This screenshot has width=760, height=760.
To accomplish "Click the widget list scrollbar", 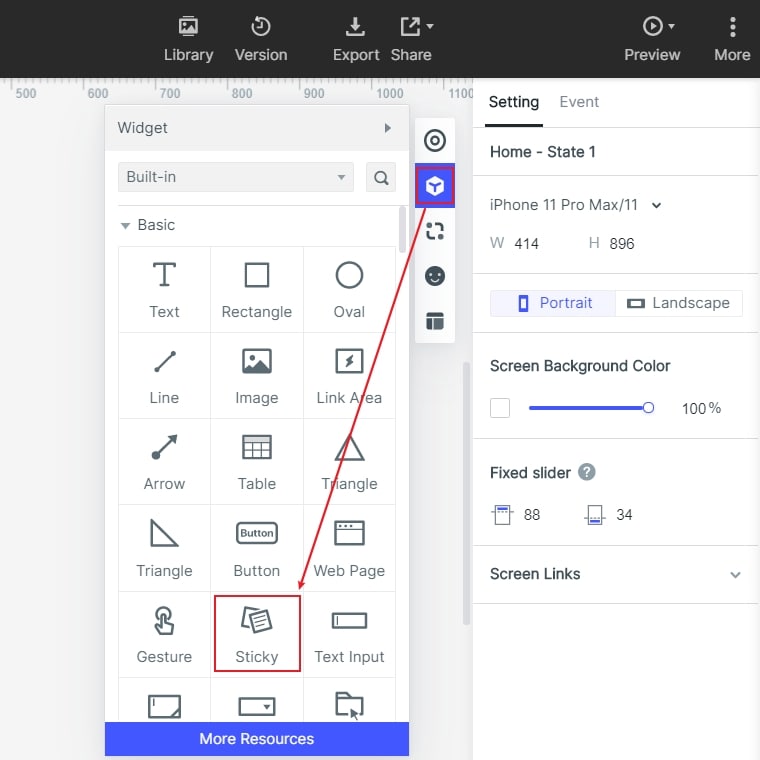I will point(402,230).
